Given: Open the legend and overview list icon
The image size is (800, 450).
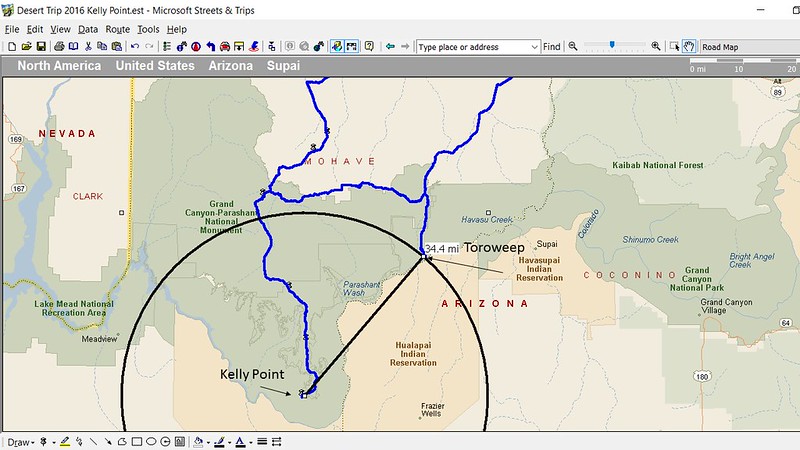Looking at the screenshot, I should pos(167,46).
